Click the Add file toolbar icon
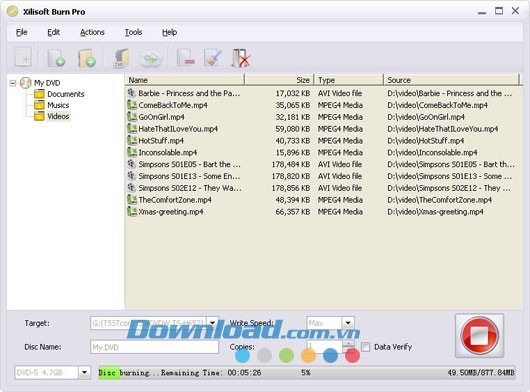The image size is (530, 392). pyautogui.click(x=56, y=58)
